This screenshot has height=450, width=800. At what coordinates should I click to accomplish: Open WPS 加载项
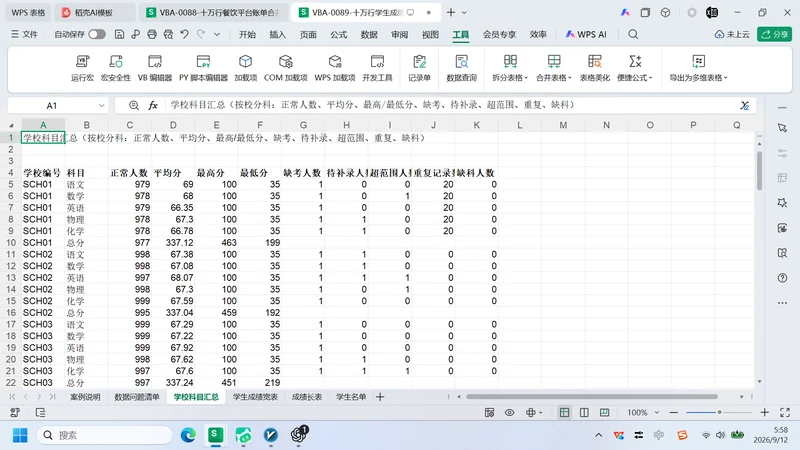[335, 68]
